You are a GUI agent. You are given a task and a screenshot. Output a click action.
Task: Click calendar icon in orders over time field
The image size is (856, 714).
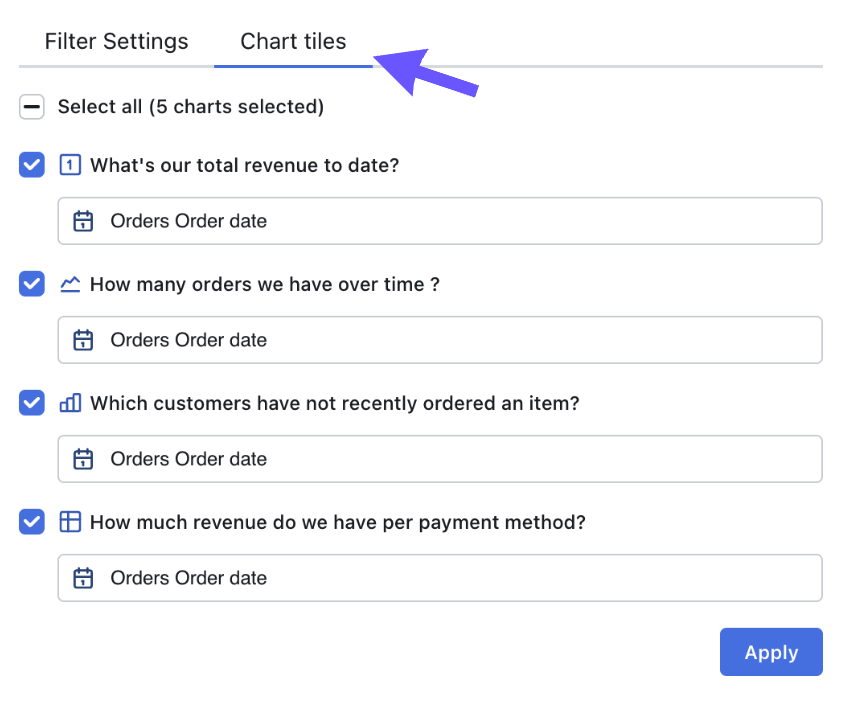83,340
